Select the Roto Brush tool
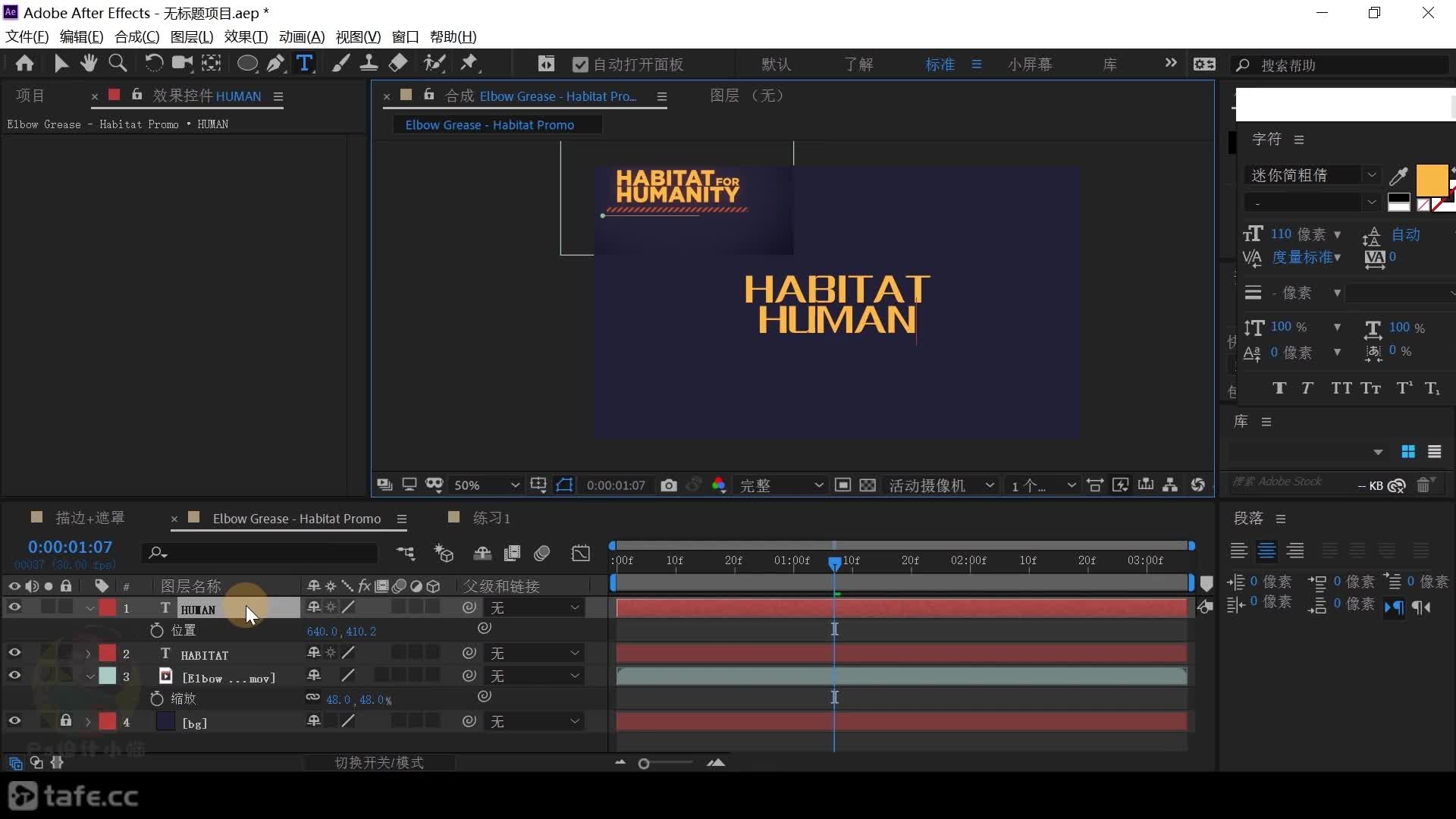 435,64
